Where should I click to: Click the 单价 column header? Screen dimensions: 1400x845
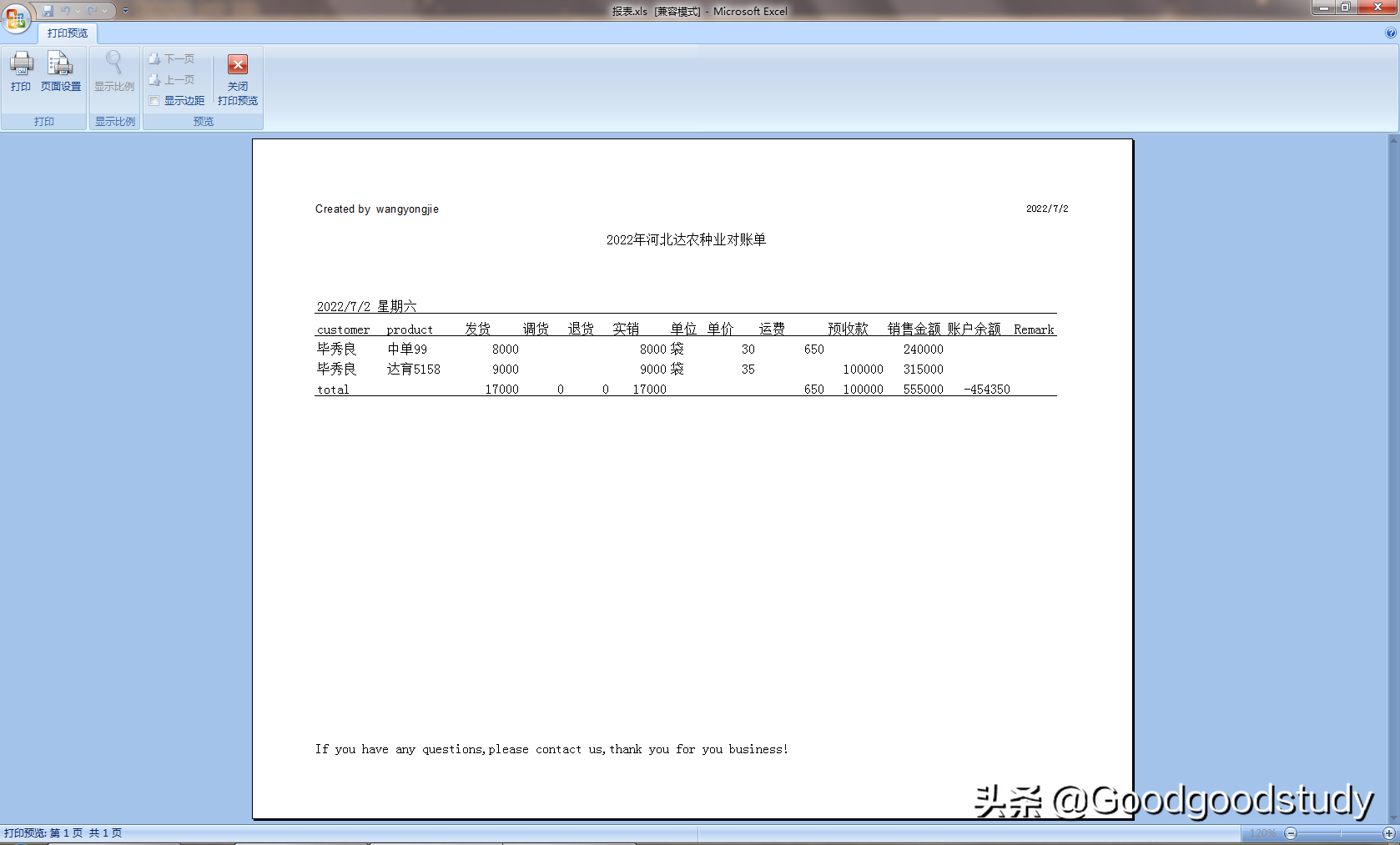[721, 329]
